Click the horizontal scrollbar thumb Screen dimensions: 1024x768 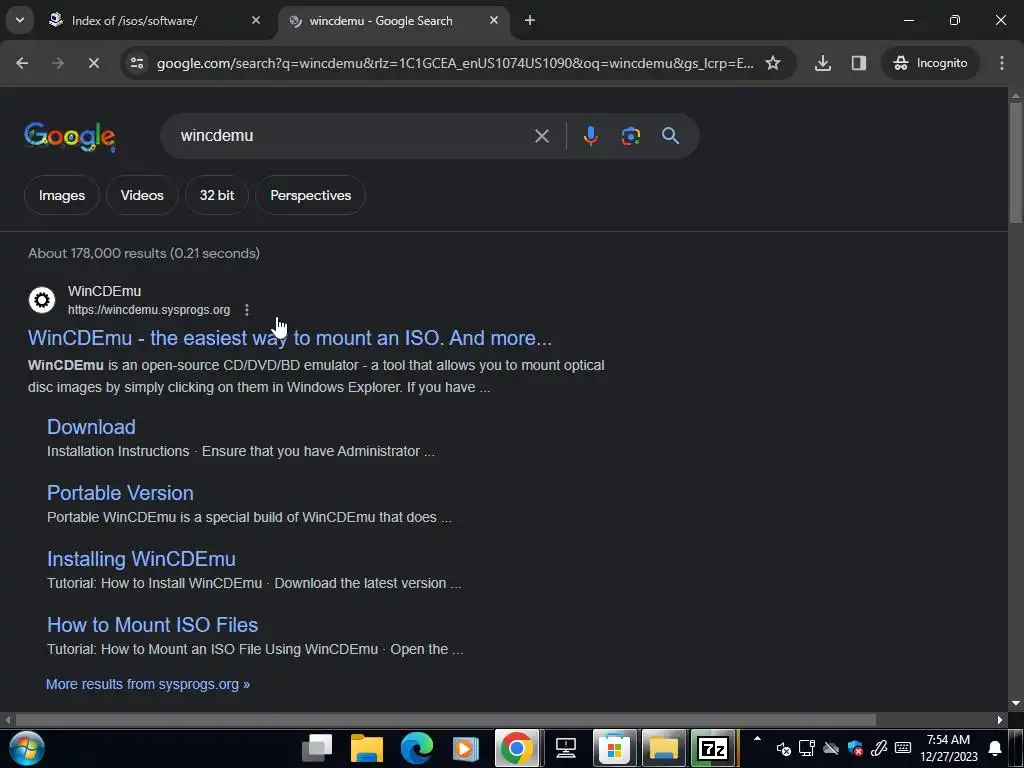tap(445, 720)
